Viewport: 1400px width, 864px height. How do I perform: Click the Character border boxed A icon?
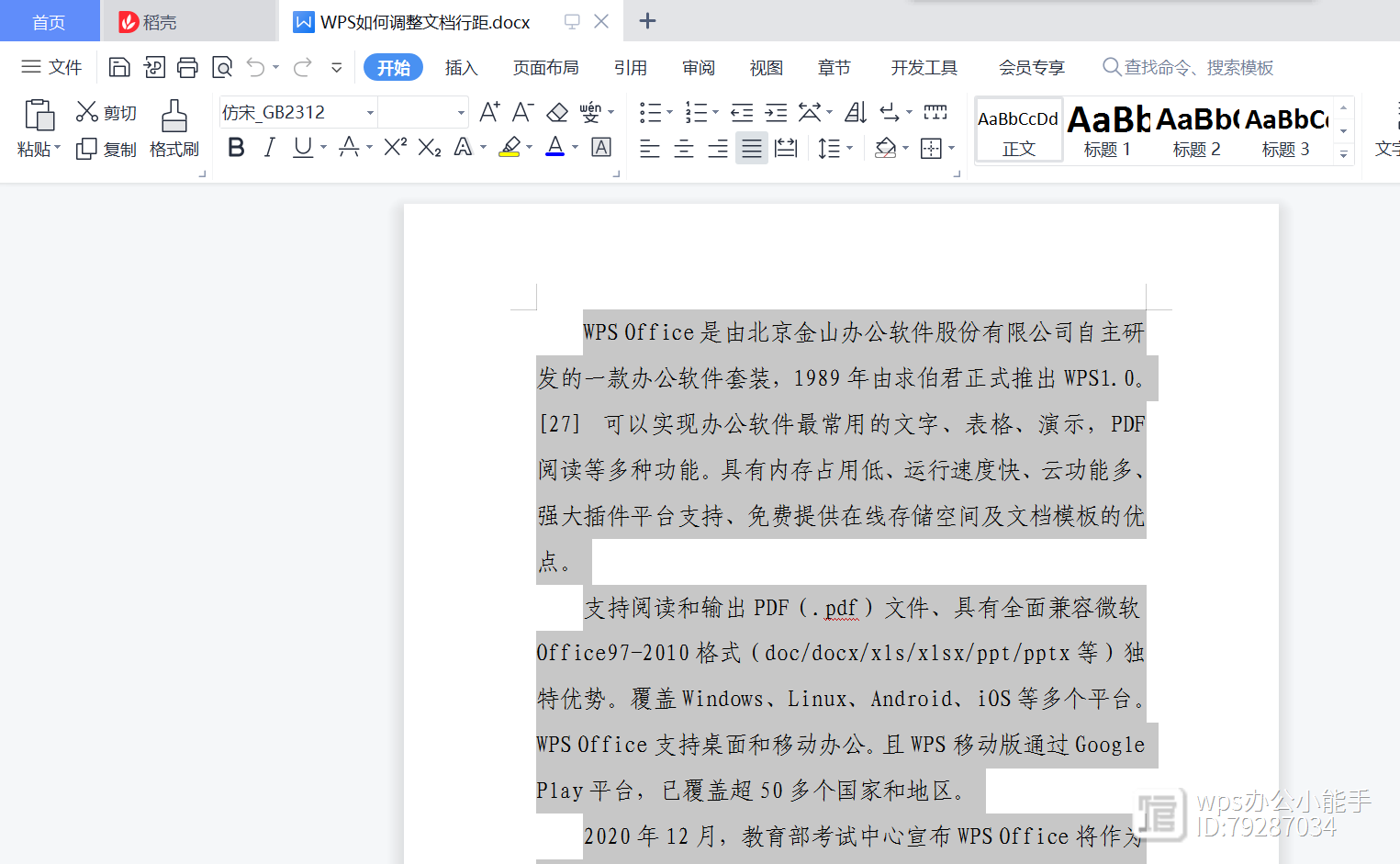click(601, 147)
